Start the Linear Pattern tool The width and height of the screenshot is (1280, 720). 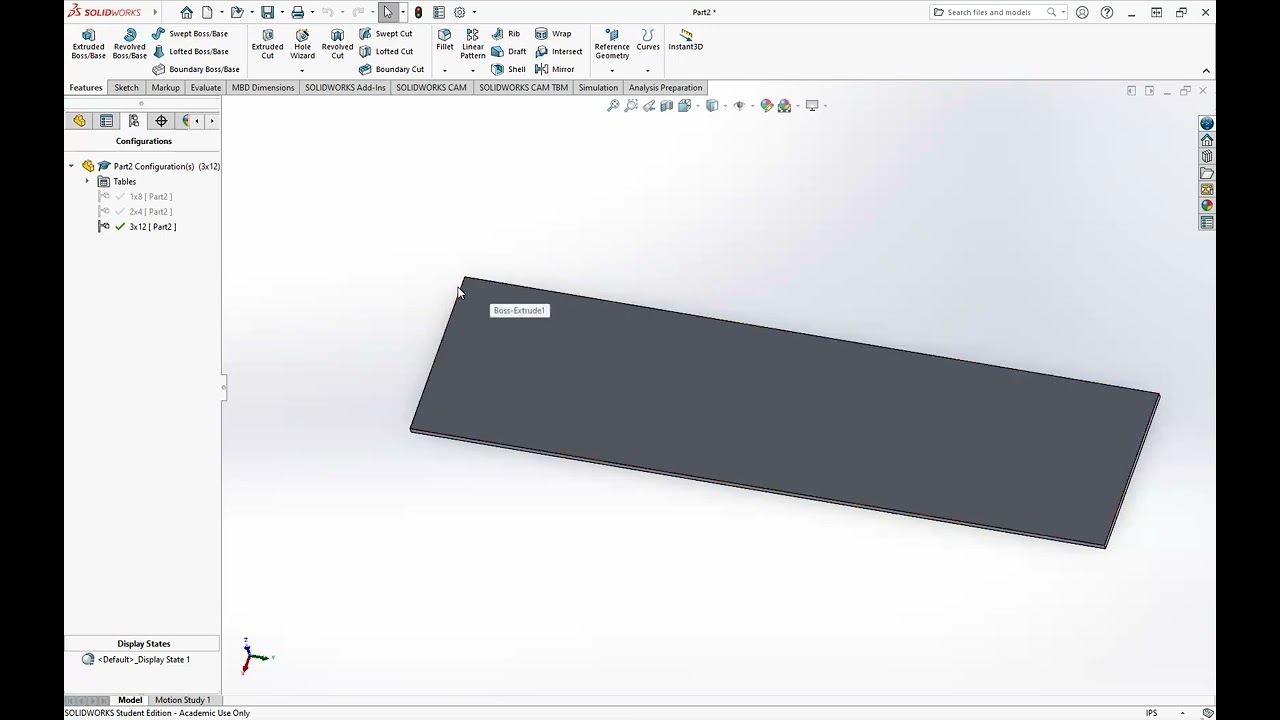pos(472,45)
